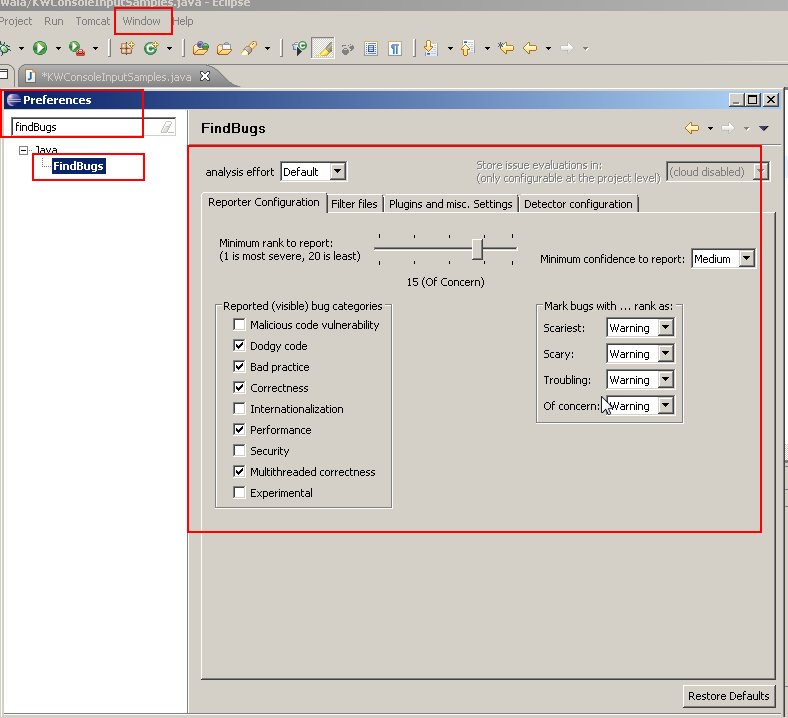Toggle the Mark Occurrences highlighter icon

[x=323, y=48]
